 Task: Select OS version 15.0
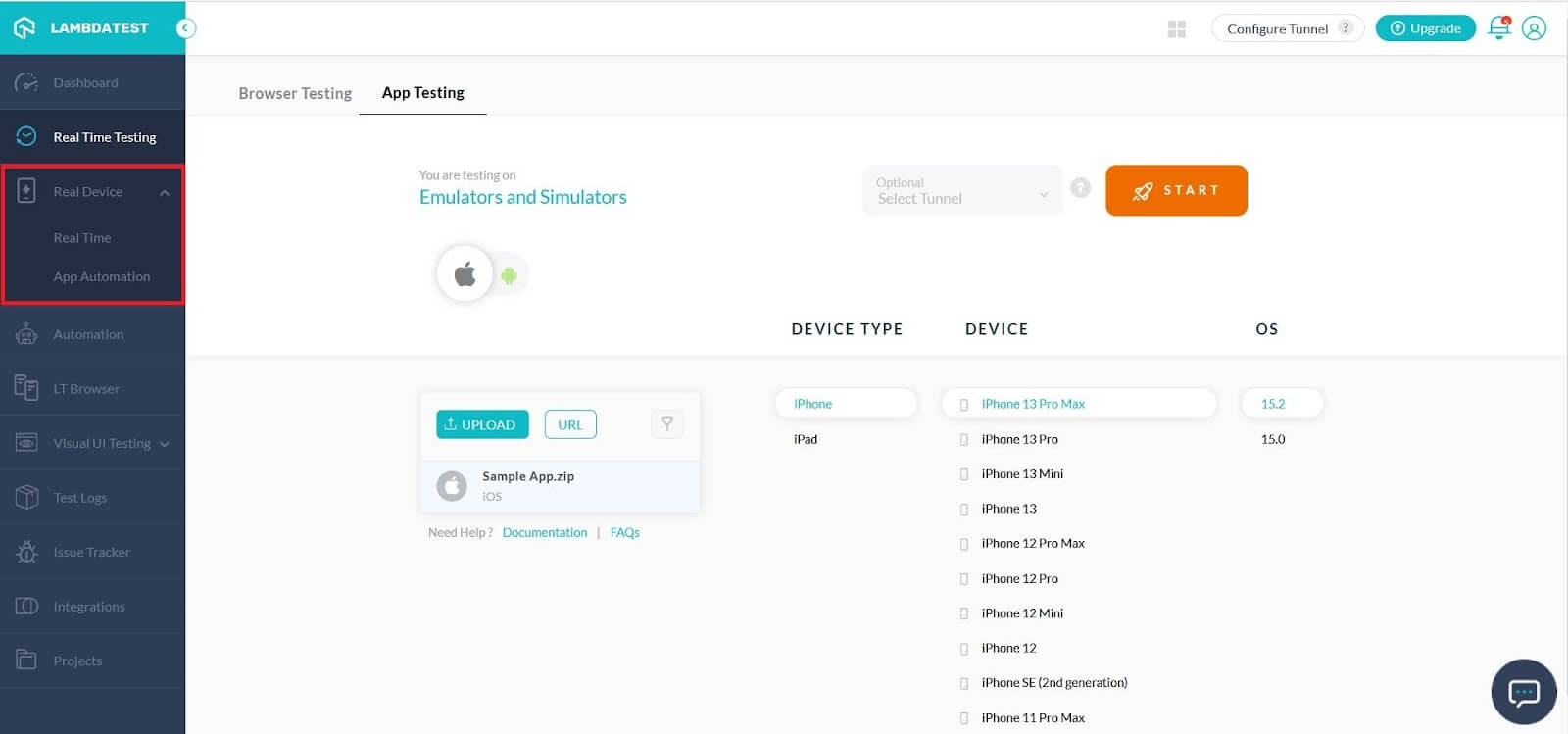tap(1273, 439)
